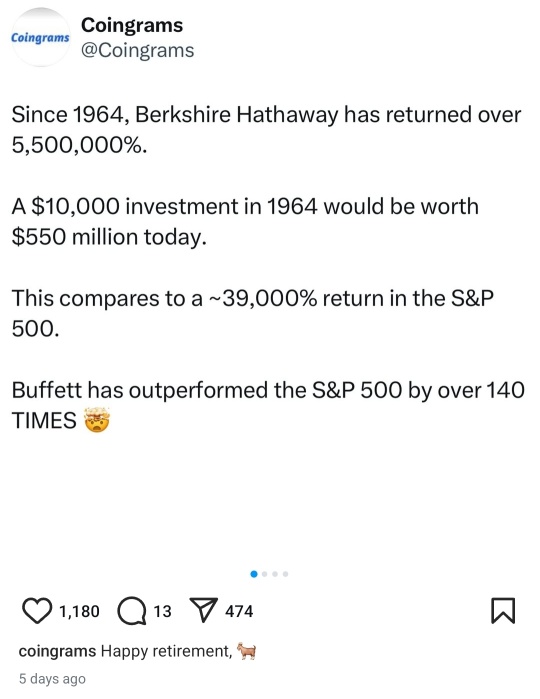
Task: Open the Coingrams profile picture
Action: tap(41, 37)
